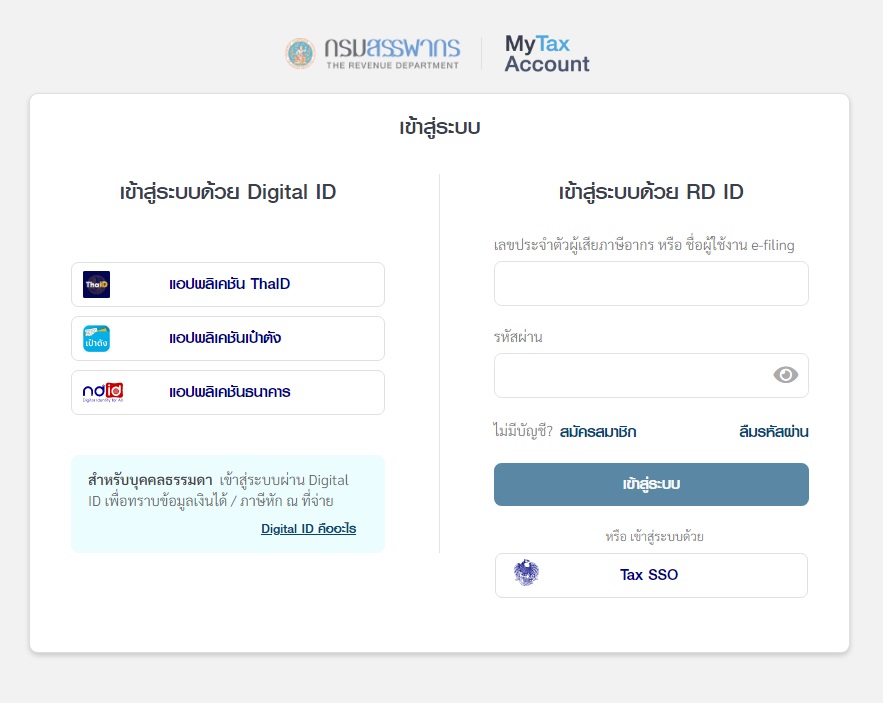Image resolution: width=883 pixels, height=703 pixels.
Task: Click the Revenue Department round emblem
Action: tap(299, 53)
